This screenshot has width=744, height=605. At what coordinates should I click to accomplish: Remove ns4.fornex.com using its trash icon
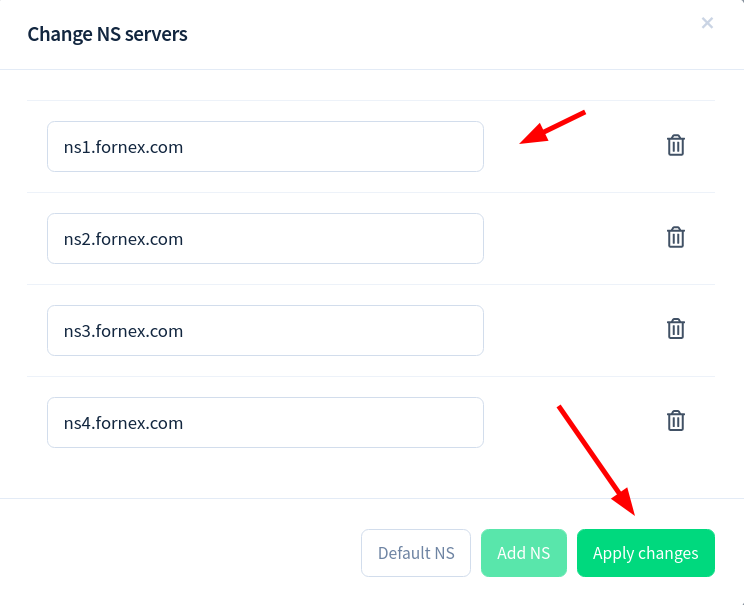click(x=676, y=421)
